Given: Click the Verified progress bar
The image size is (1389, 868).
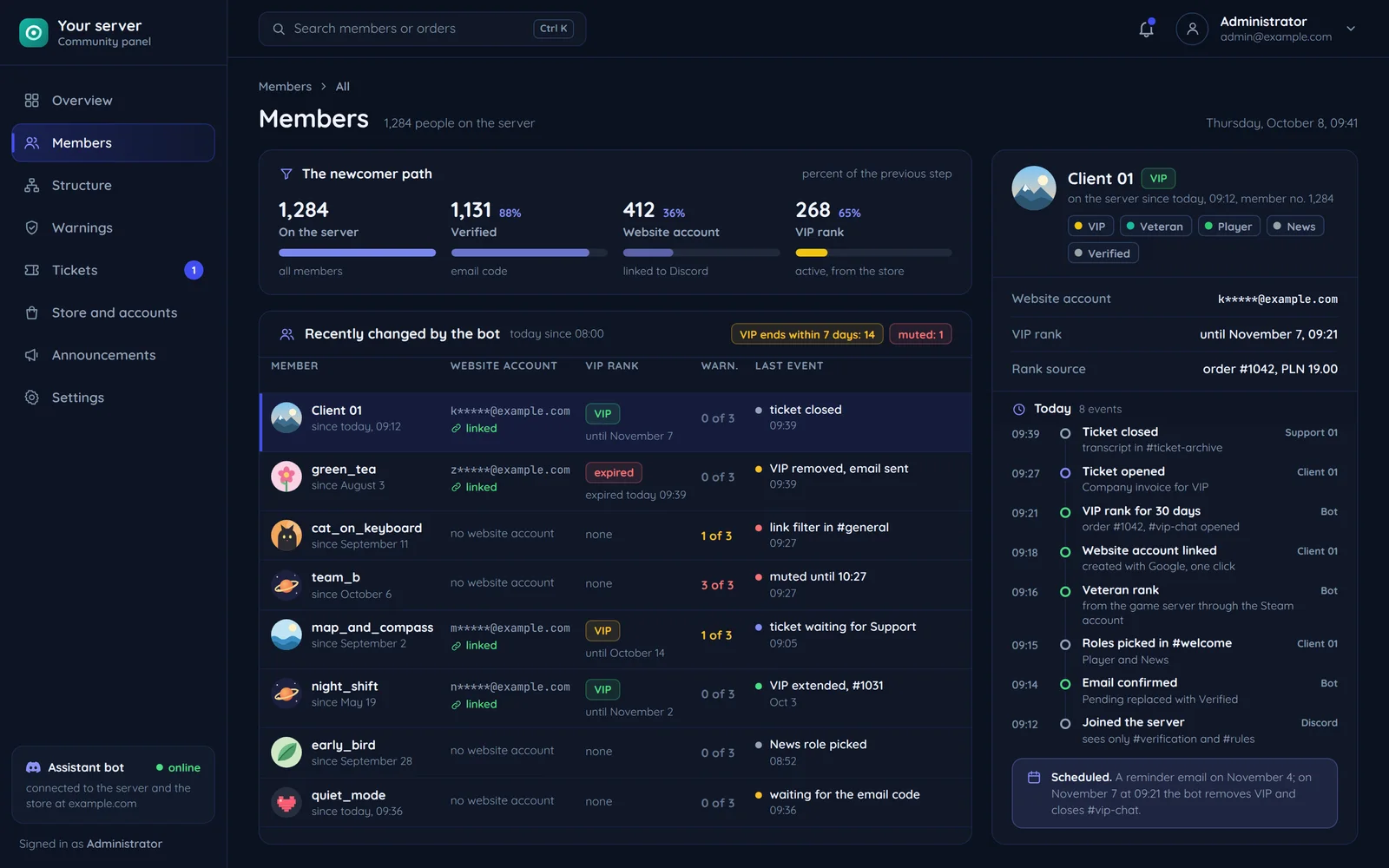Looking at the screenshot, I should 529,253.
